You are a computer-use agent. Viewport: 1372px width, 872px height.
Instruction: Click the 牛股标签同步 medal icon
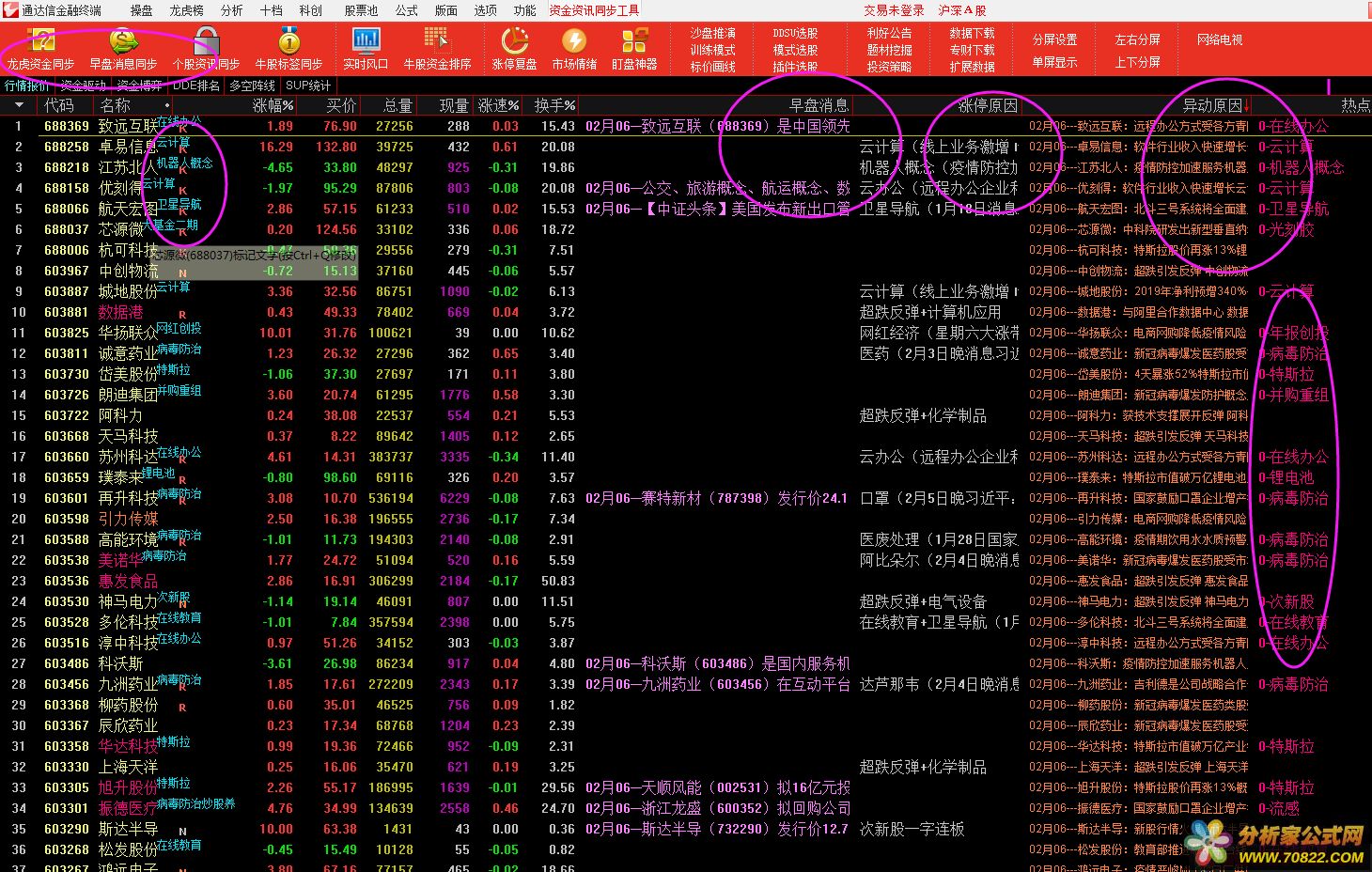click(288, 40)
